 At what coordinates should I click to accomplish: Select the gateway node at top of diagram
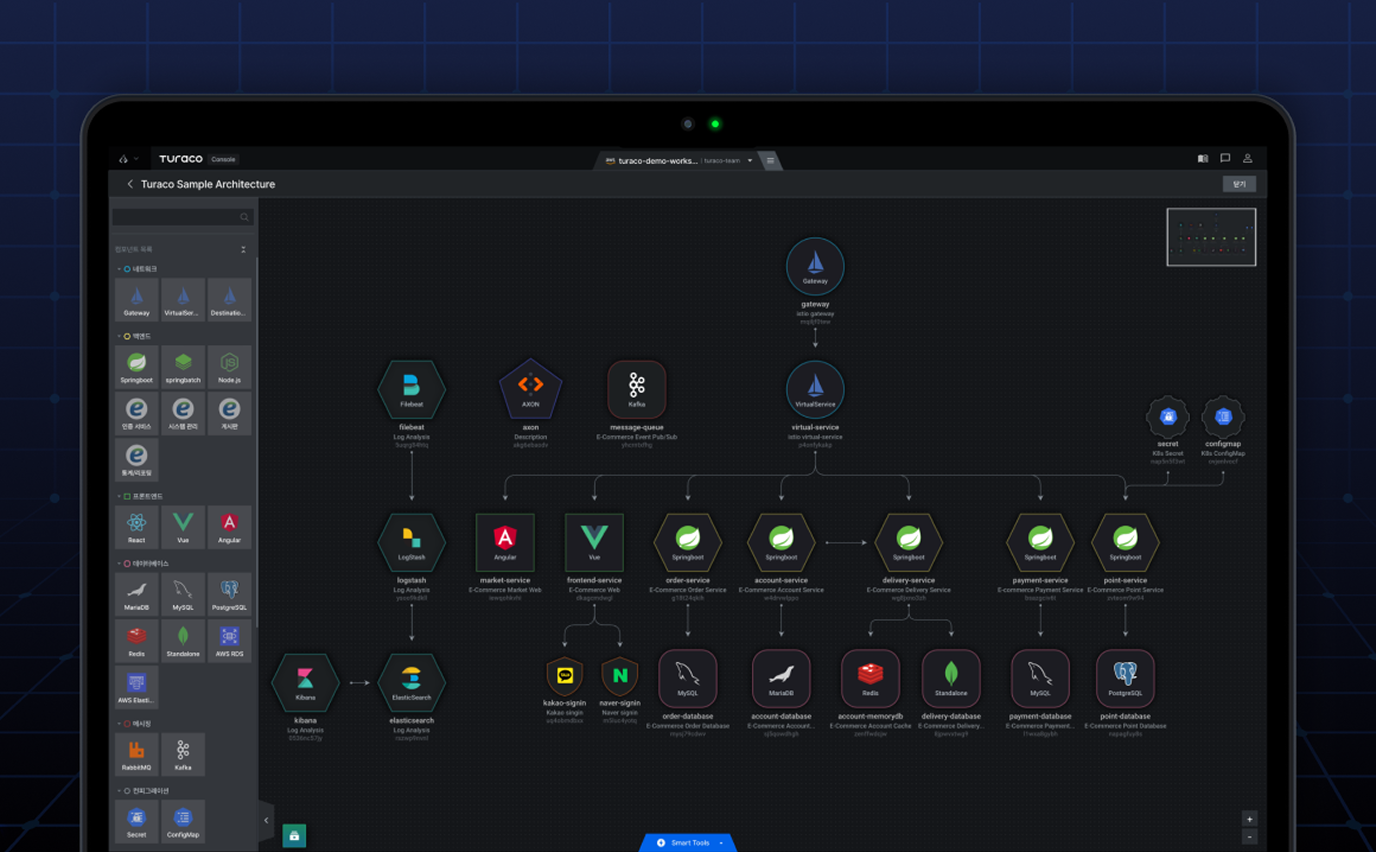tap(815, 267)
